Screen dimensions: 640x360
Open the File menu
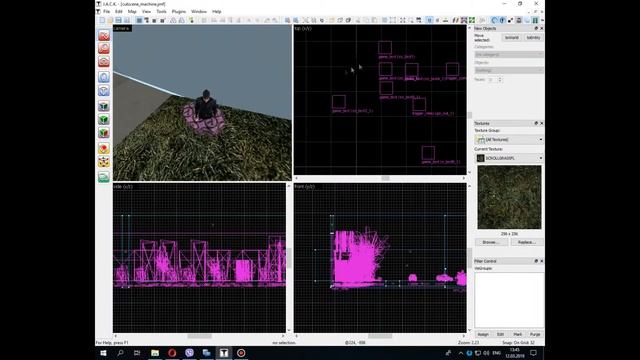tap(107, 11)
